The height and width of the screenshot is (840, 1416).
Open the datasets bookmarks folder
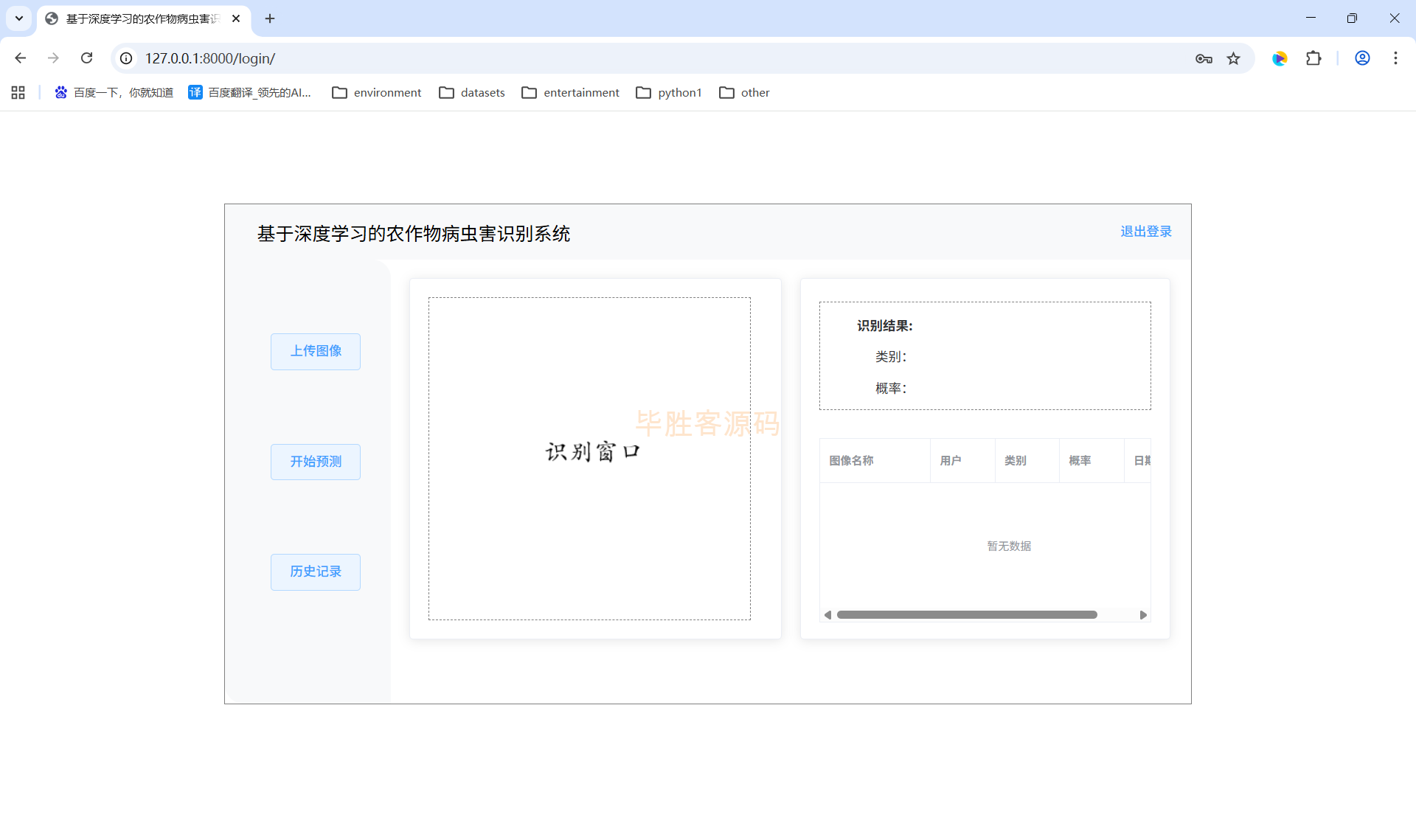click(471, 92)
